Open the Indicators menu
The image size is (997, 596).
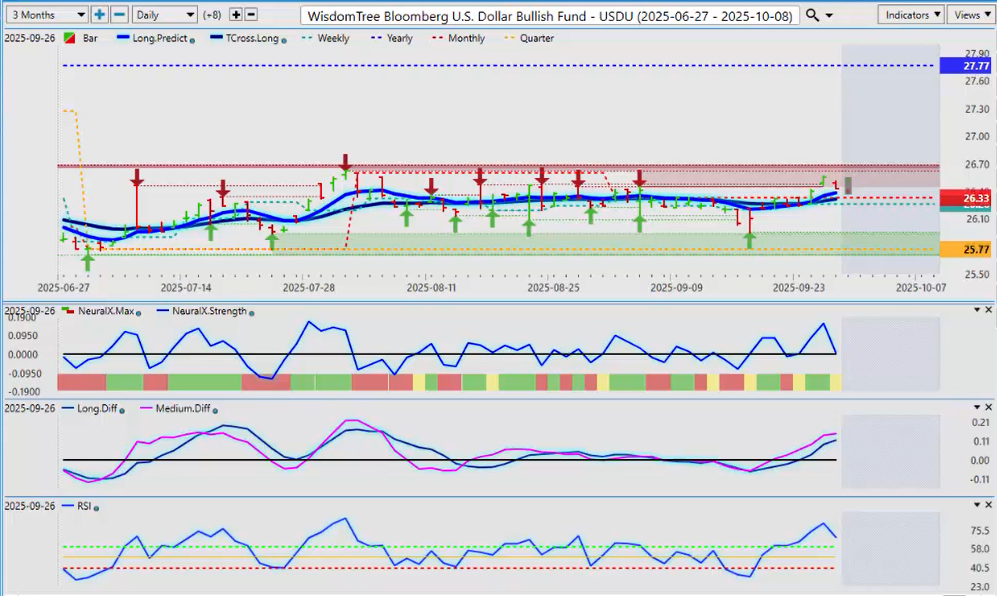911,15
